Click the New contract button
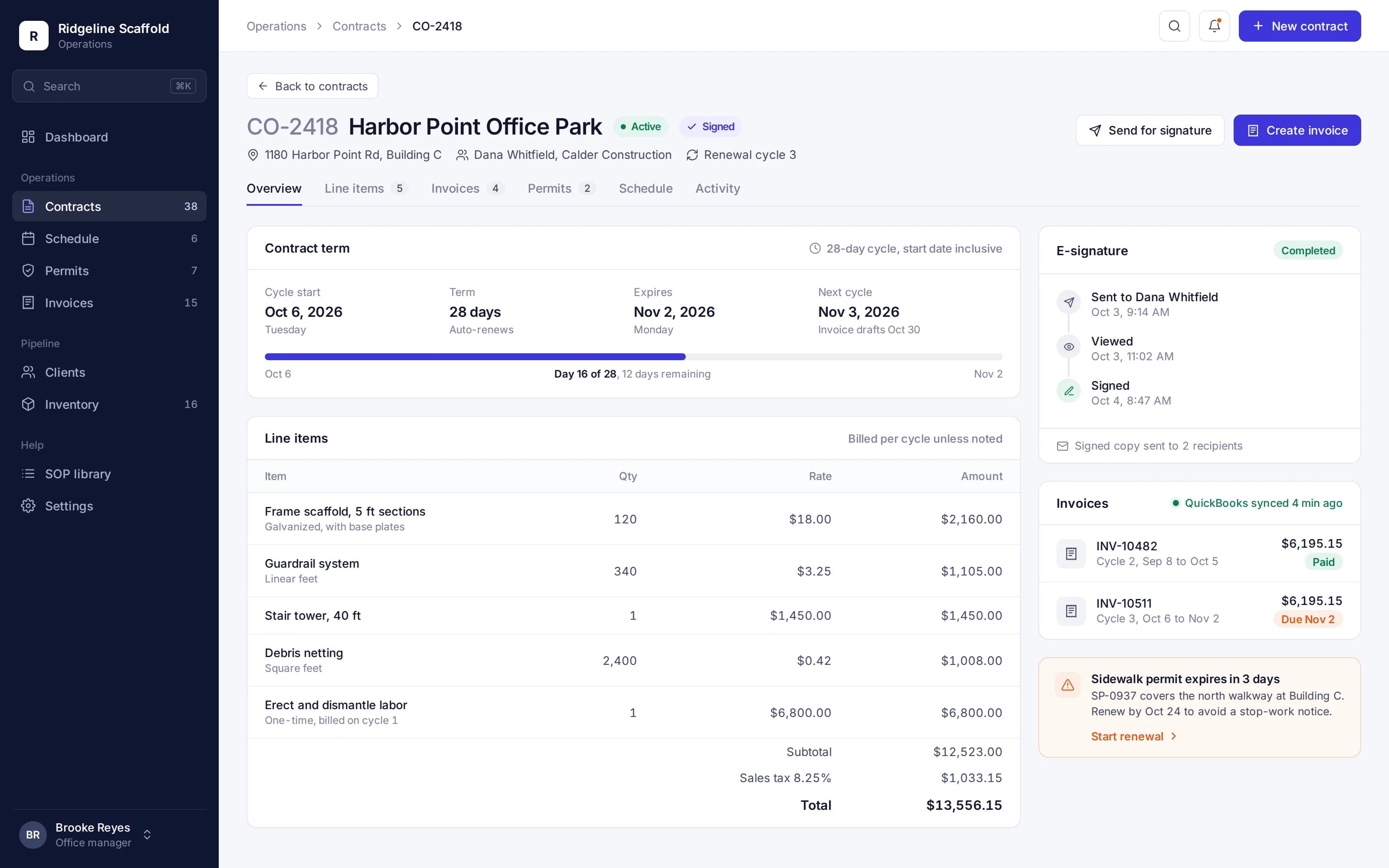Image resolution: width=1389 pixels, height=868 pixels. 1300,26
